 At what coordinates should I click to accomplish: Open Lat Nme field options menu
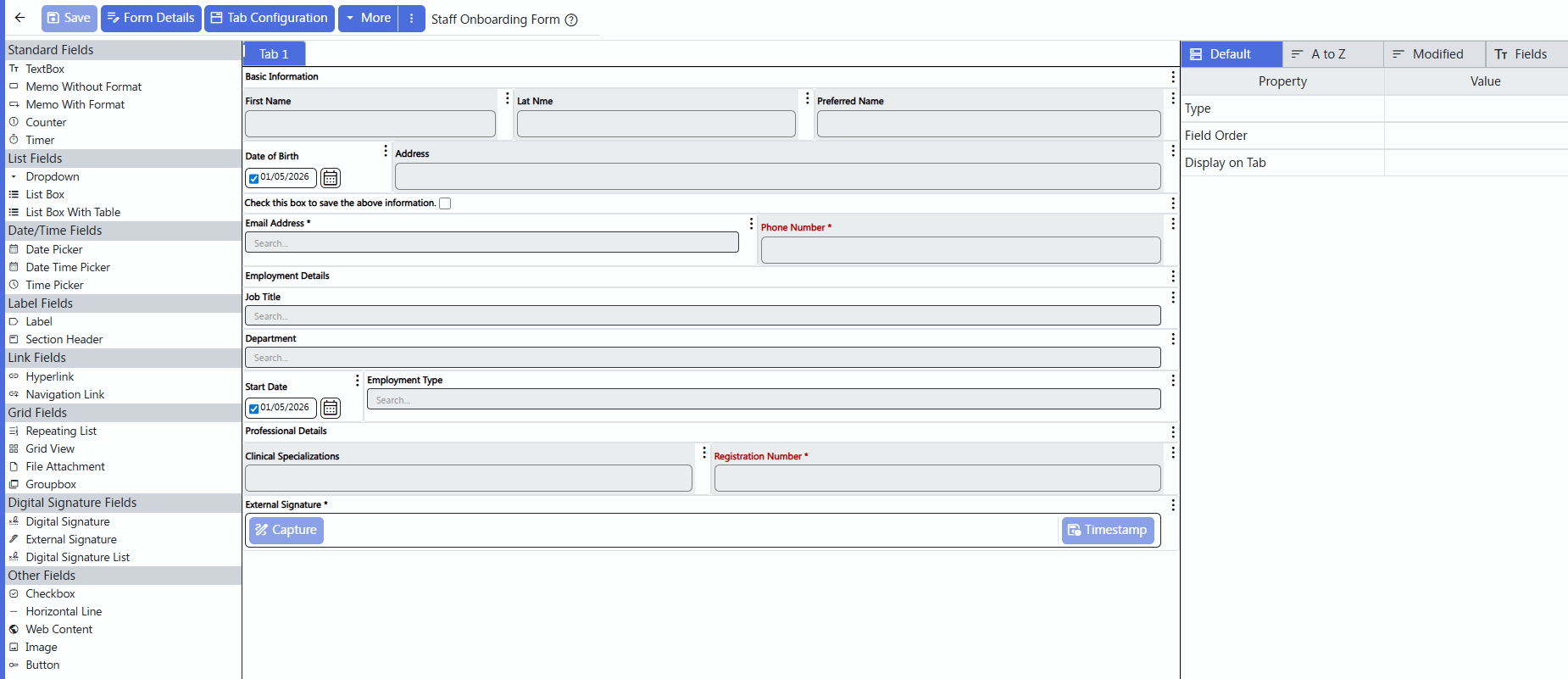[807, 98]
